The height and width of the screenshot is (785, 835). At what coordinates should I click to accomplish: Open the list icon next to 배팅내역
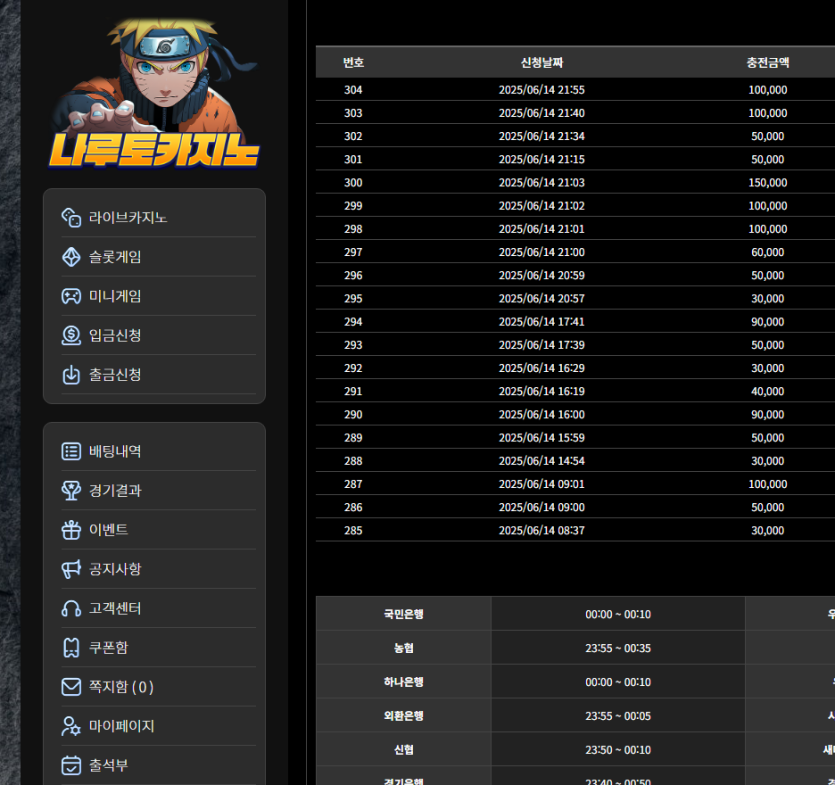[x=71, y=451]
